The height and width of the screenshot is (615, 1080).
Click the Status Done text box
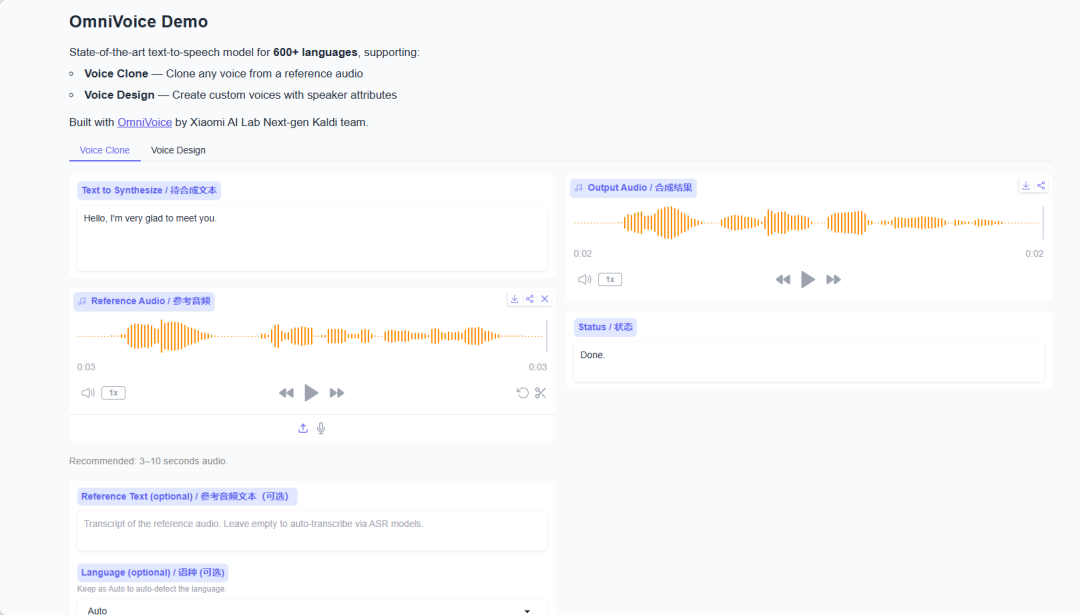coord(809,362)
